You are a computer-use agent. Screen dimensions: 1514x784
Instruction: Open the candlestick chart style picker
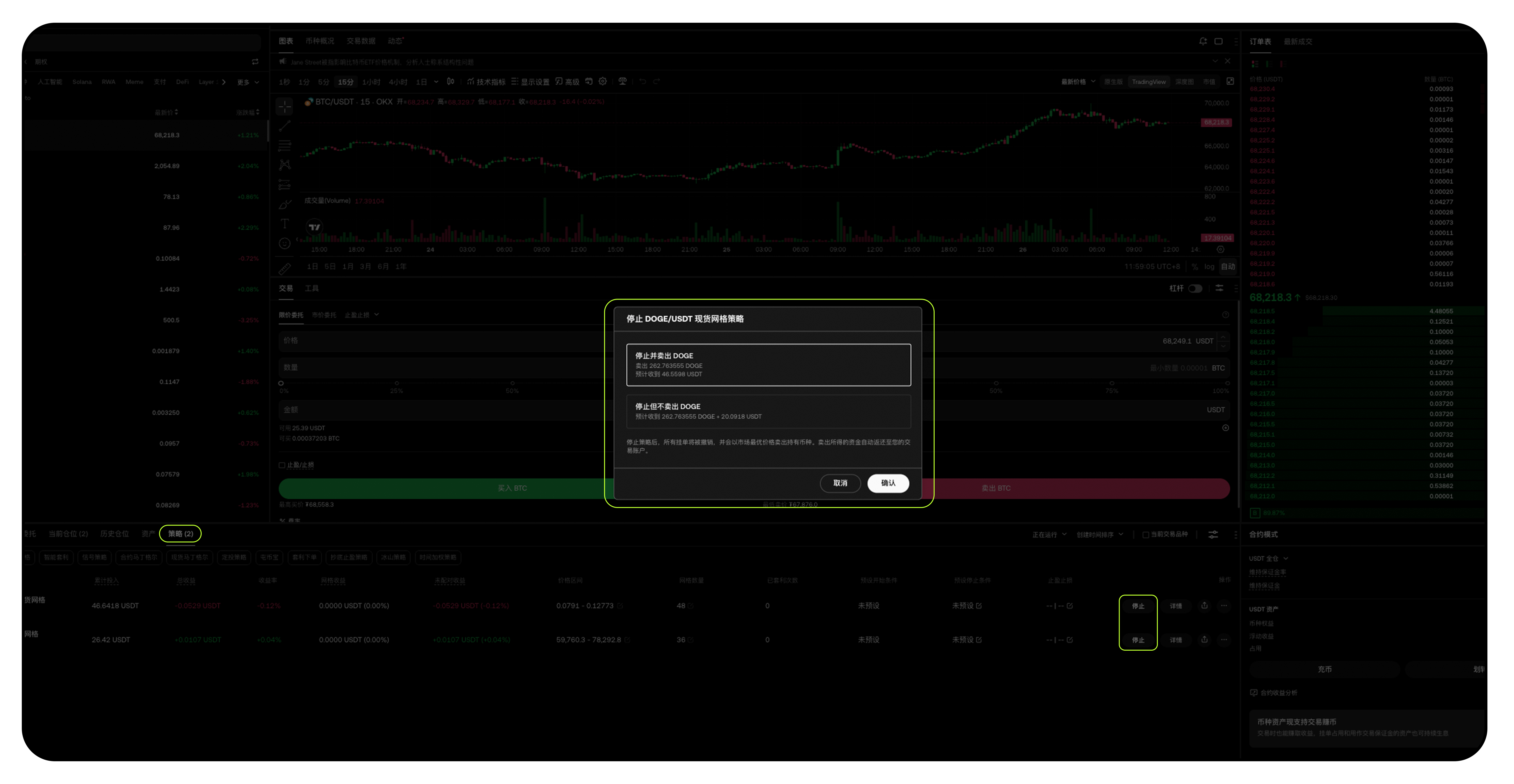(450, 82)
